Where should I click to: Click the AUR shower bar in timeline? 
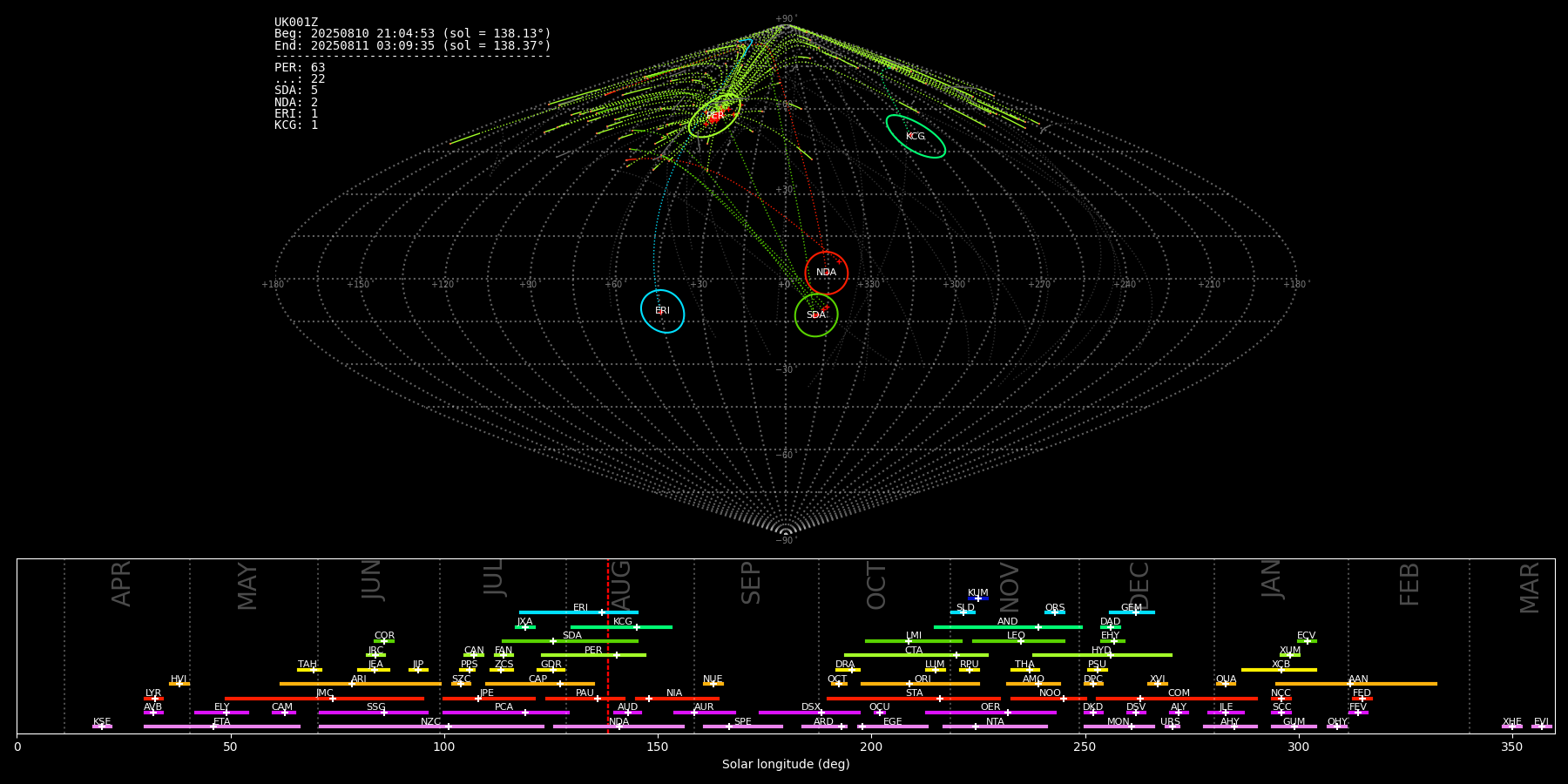point(704,713)
